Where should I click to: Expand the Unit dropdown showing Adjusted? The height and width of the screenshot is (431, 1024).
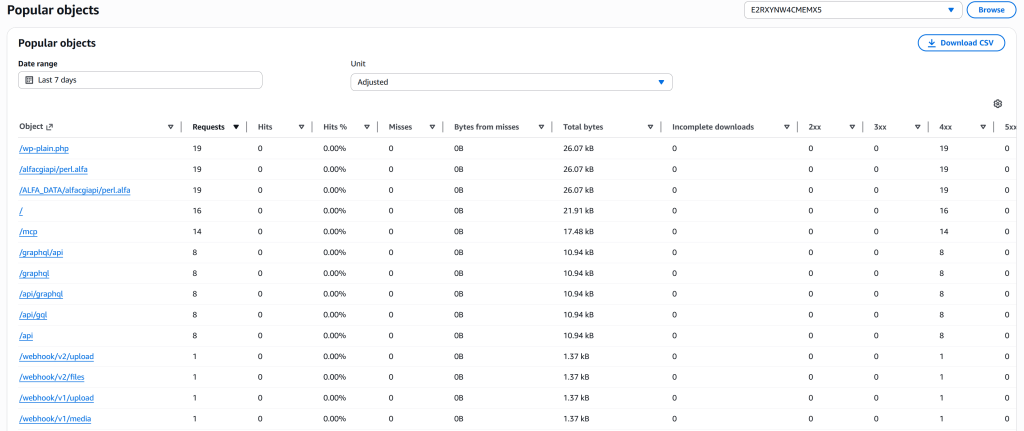click(x=661, y=82)
